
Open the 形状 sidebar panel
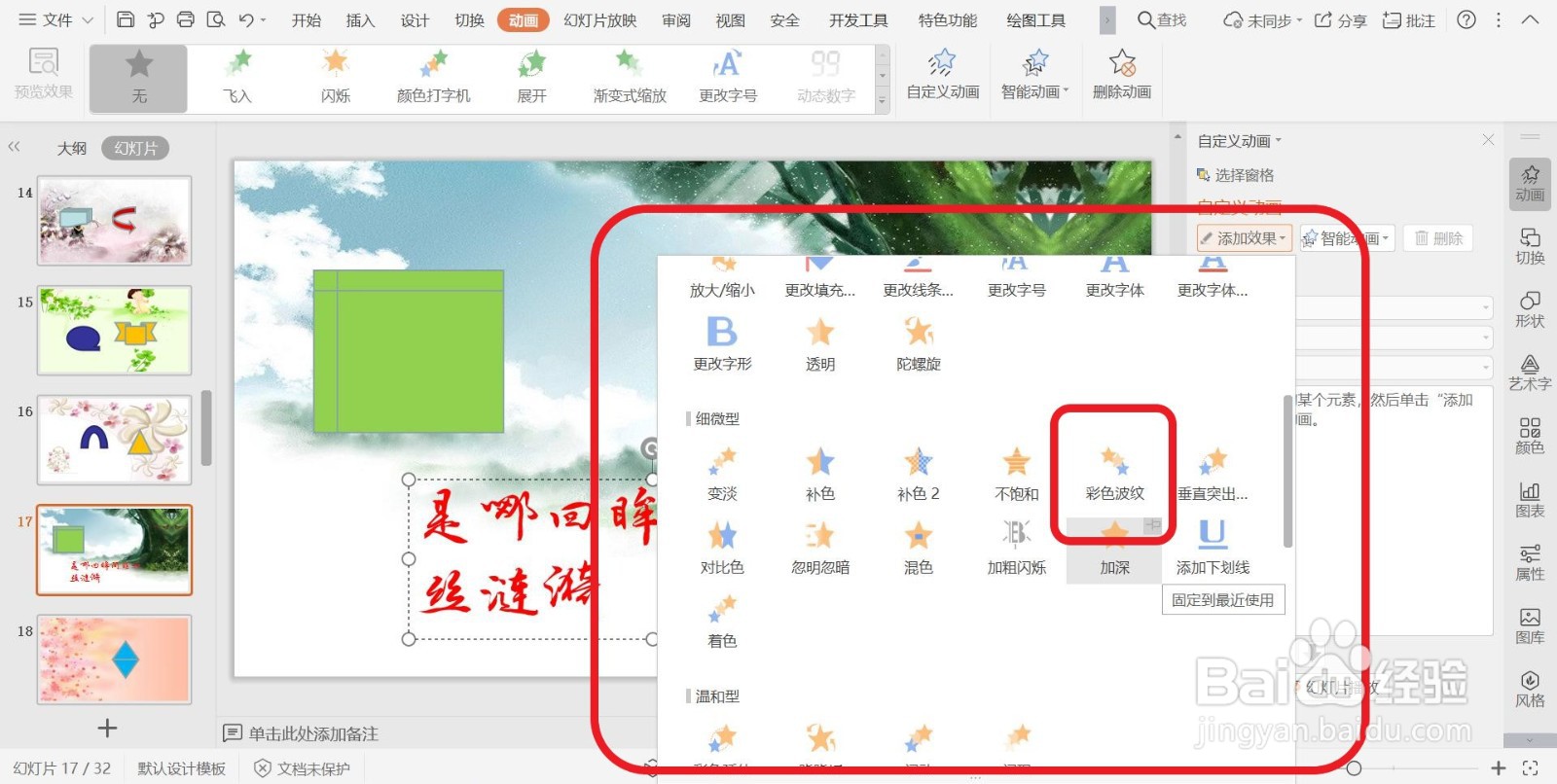[x=1530, y=308]
